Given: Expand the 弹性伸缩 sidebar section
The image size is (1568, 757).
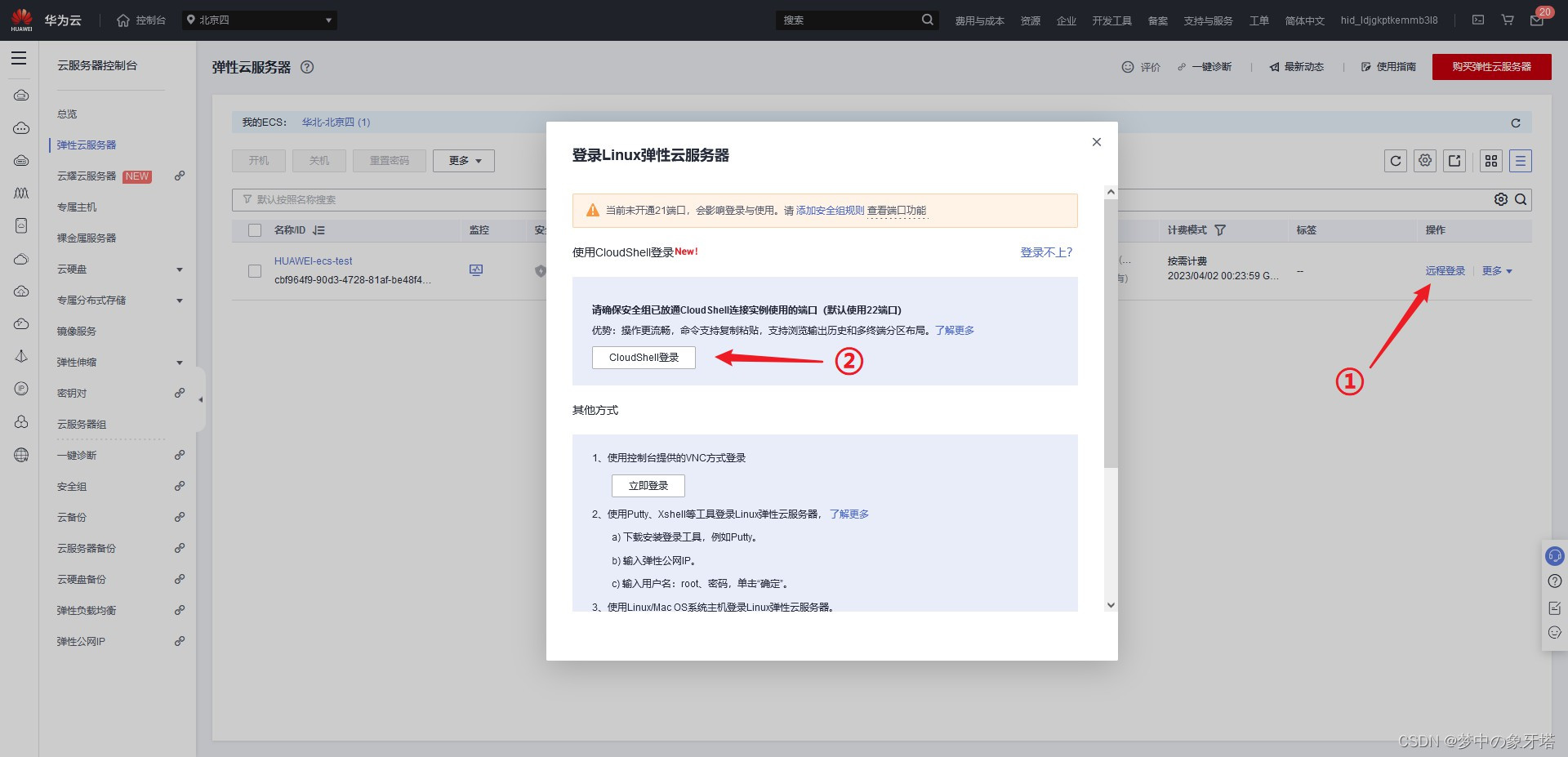Looking at the screenshot, I should pos(180,363).
